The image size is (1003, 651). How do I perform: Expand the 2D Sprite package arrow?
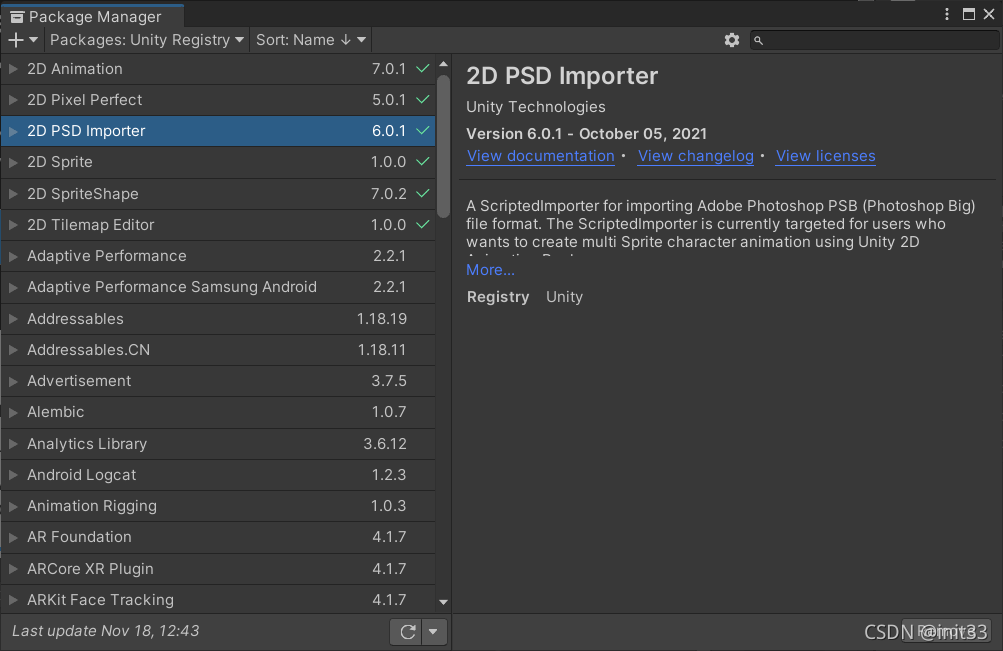[x=13, y=162]
